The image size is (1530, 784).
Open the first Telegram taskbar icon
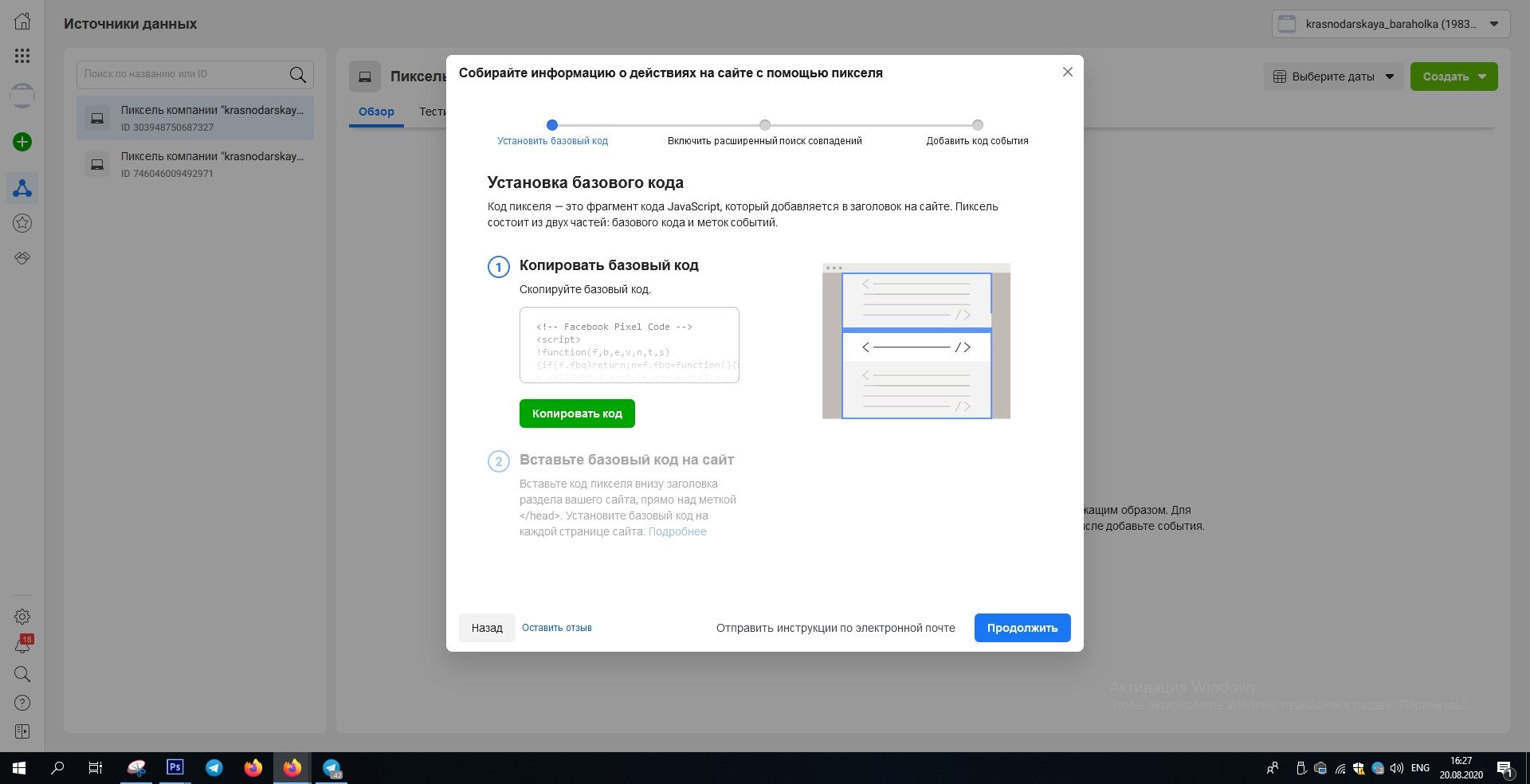pos(214,768)
